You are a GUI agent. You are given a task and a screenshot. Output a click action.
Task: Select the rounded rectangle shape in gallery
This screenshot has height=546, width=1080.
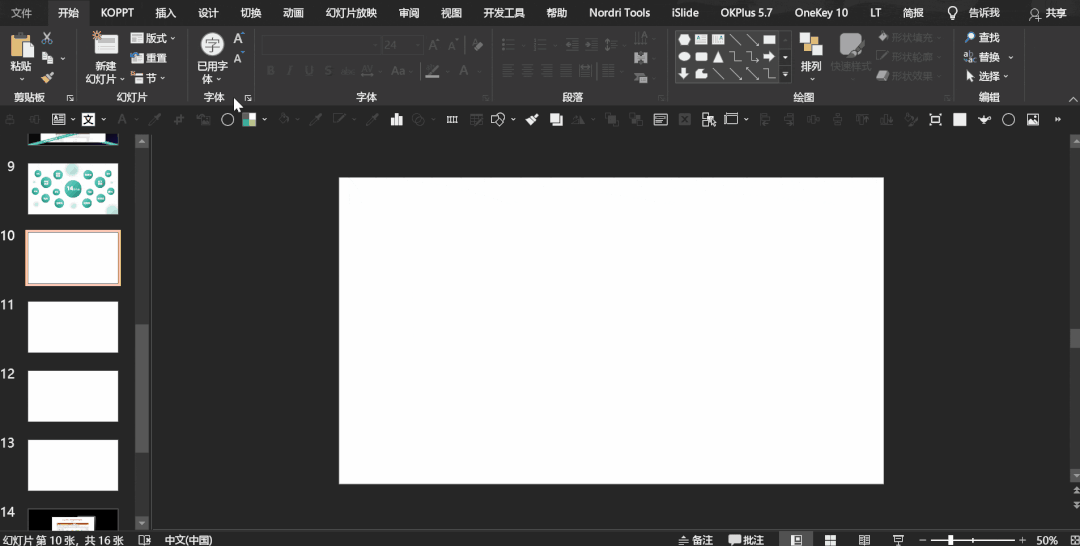tap(701, 56)
